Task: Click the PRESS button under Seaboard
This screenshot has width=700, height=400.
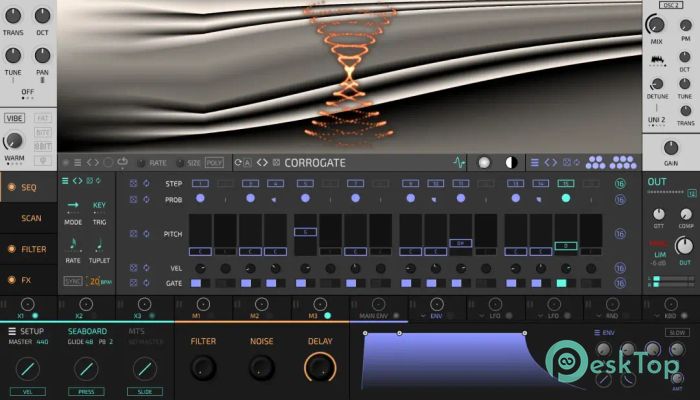Action: pos(85,391)
